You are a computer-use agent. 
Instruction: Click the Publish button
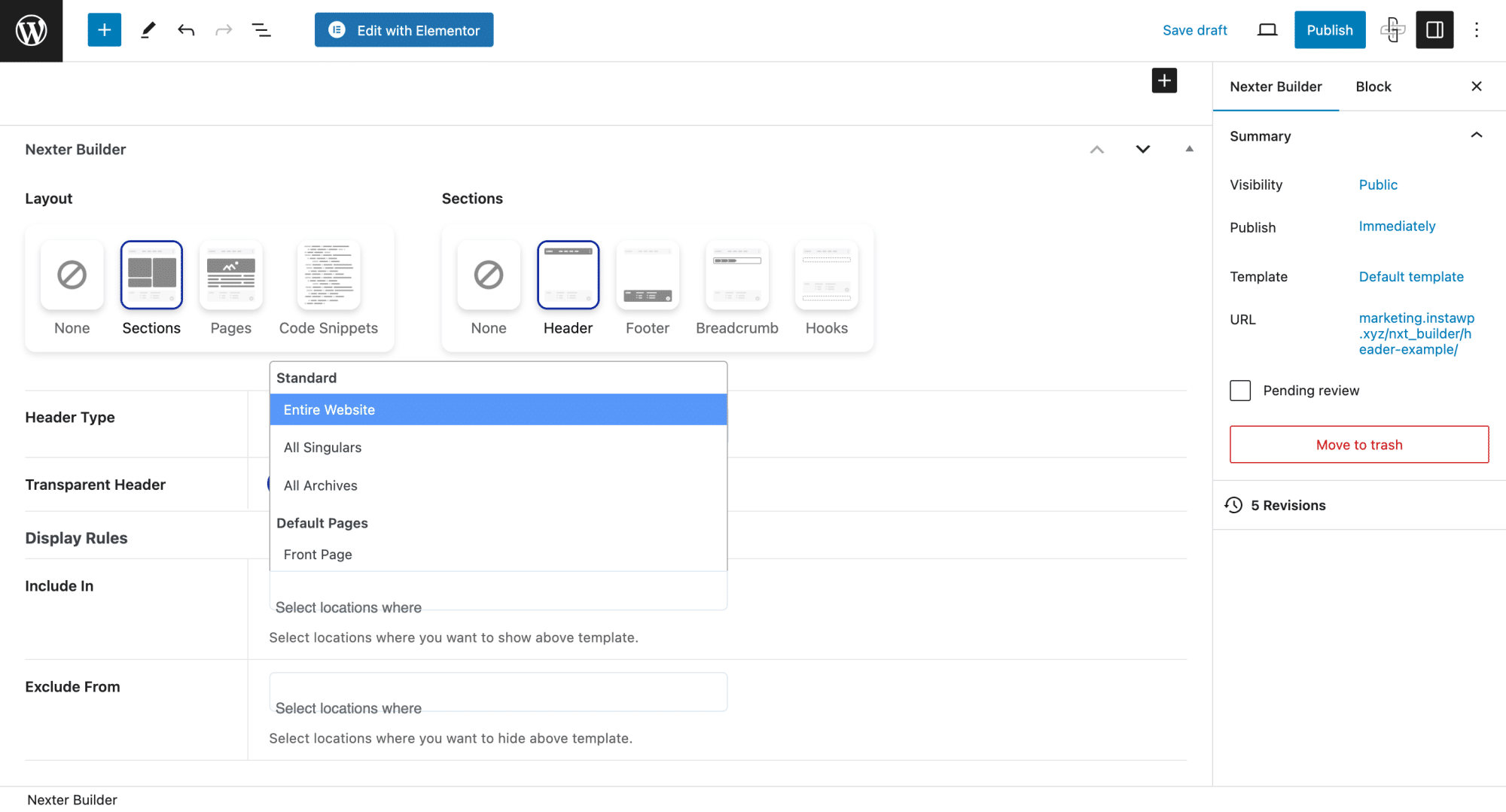1329,30
